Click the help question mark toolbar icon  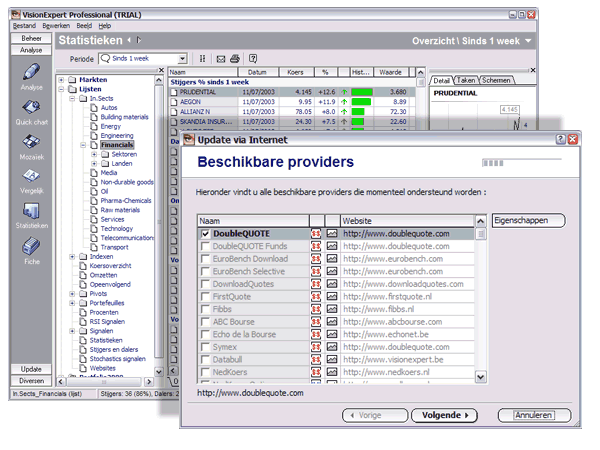252,59
